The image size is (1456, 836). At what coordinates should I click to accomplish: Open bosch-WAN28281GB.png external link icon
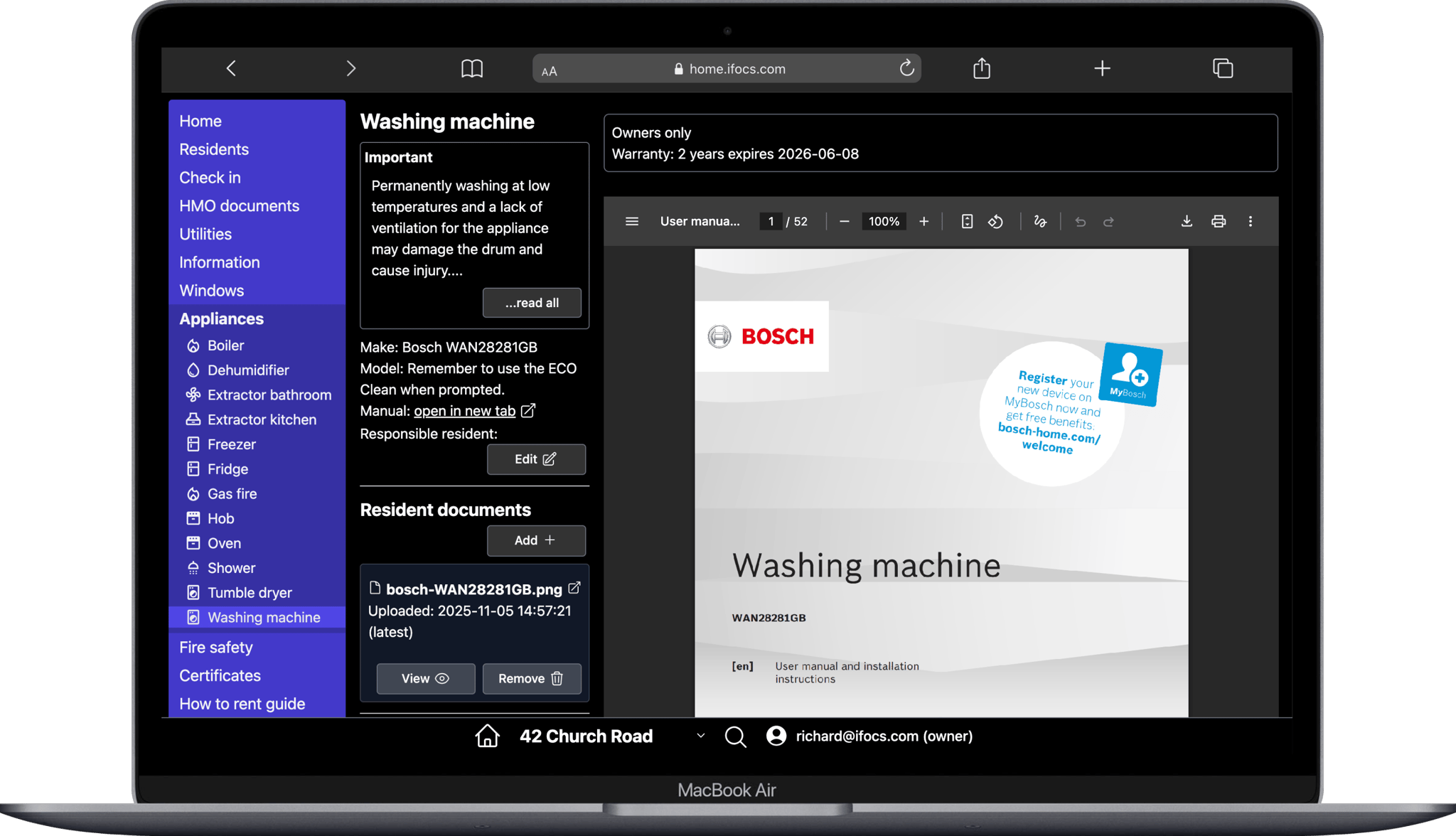[574, 588]
